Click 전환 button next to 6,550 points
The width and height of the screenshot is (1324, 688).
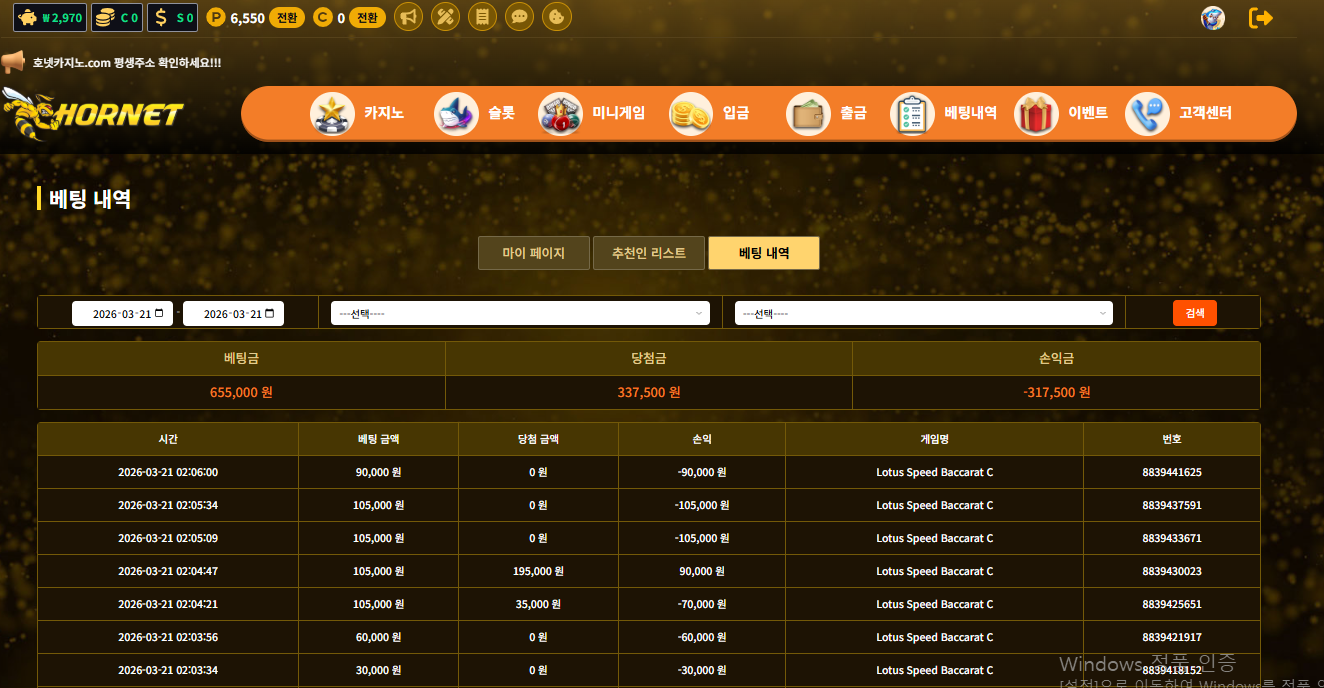tap(287, 18)
